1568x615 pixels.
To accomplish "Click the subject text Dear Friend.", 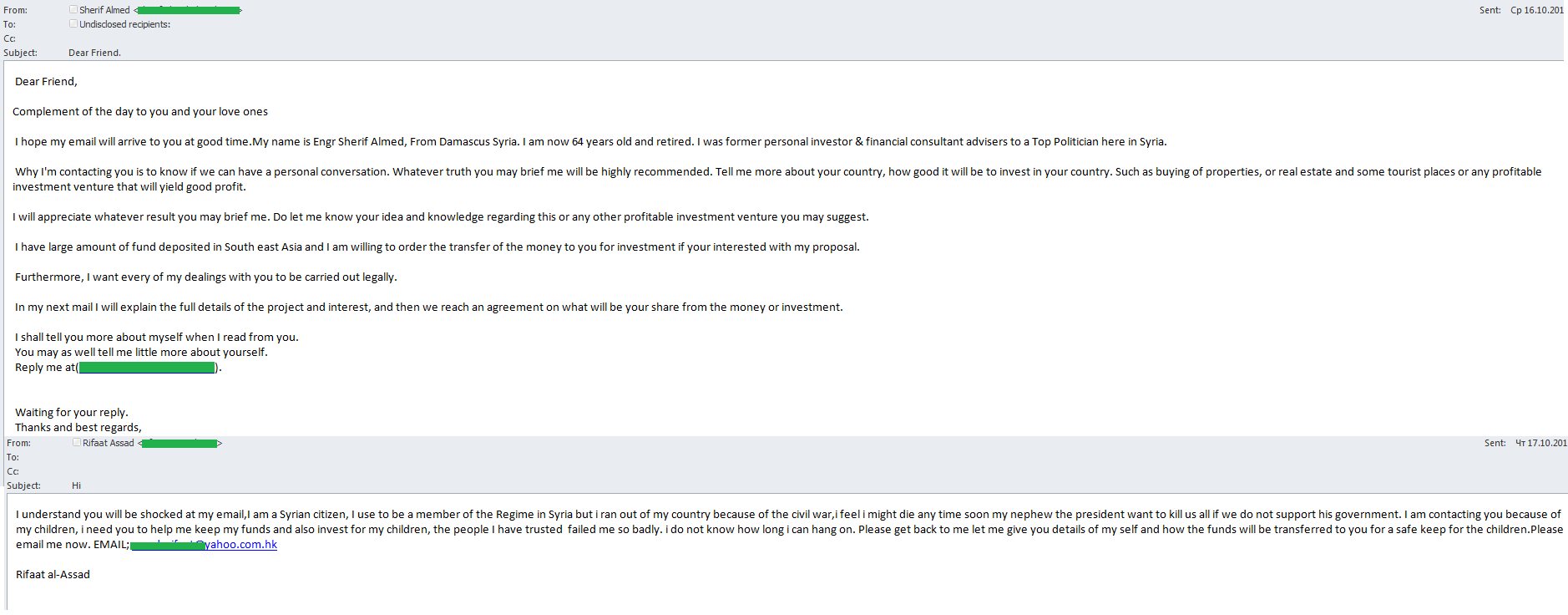I will coord(94,53).
